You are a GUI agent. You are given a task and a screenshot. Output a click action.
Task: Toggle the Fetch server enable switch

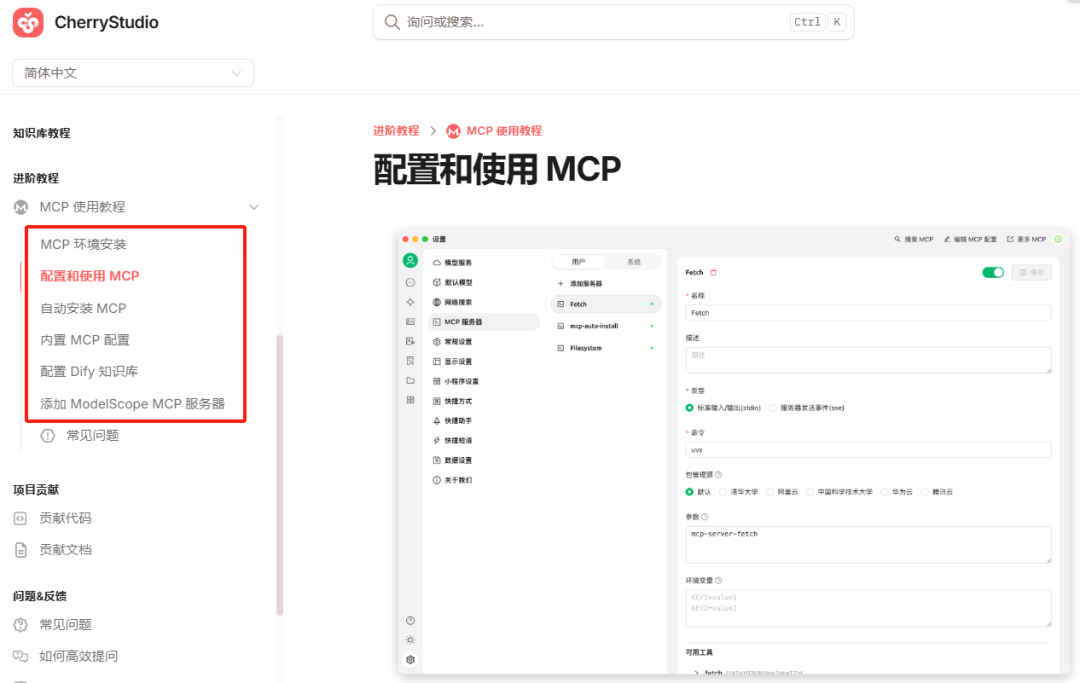(993, 273)
